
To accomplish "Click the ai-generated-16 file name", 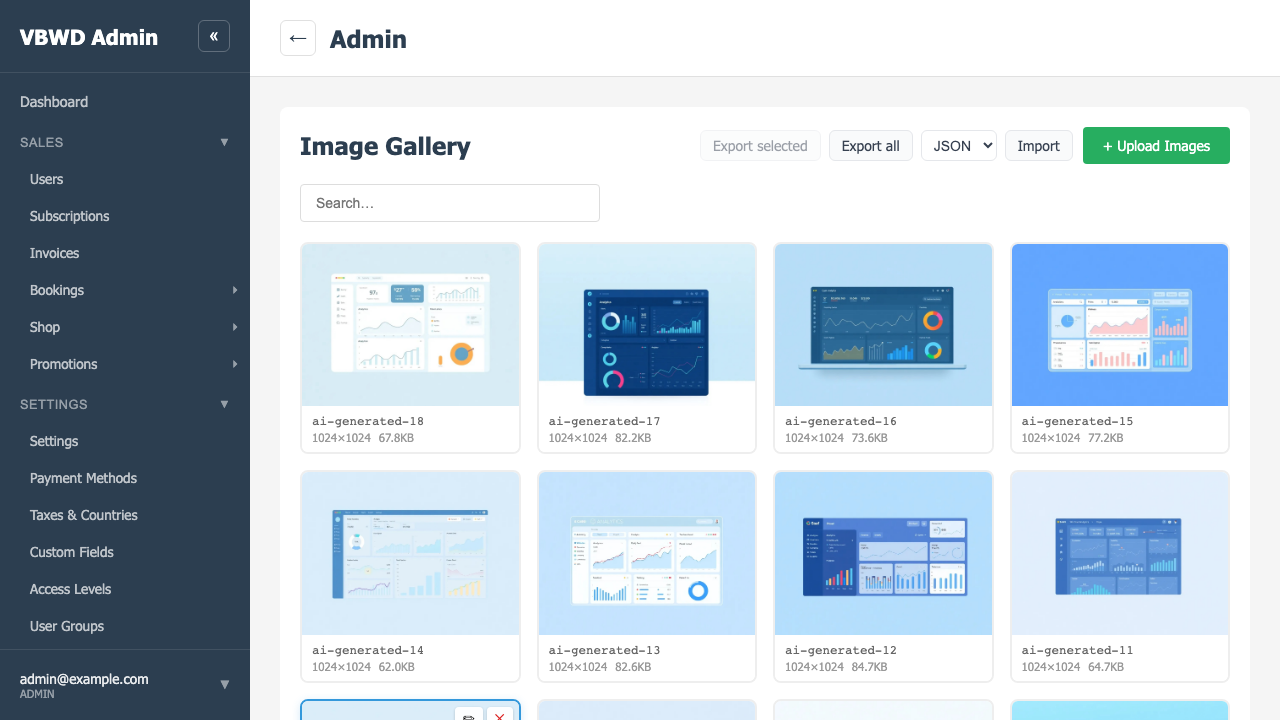I will point(841,421).
